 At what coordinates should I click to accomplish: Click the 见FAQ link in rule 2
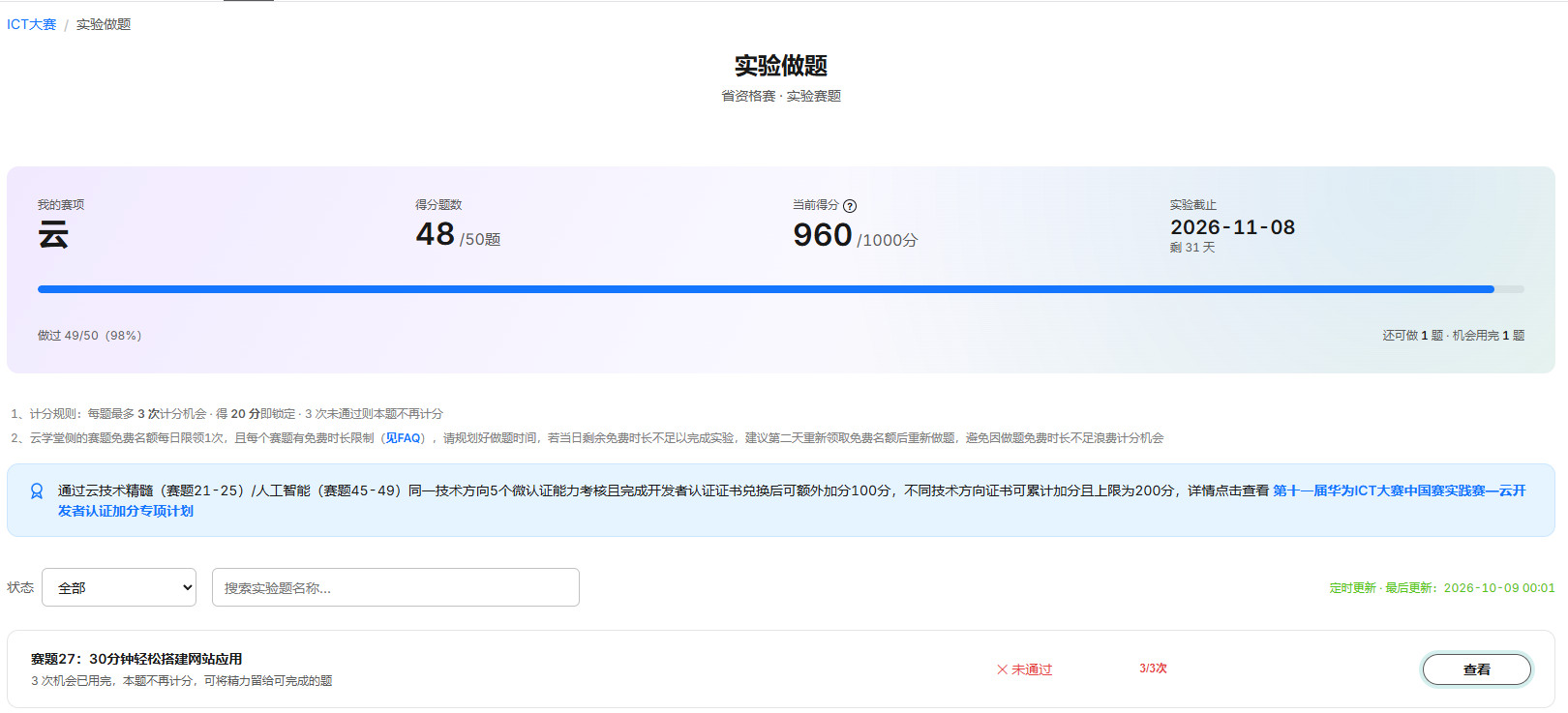click(x=403, y=438)
